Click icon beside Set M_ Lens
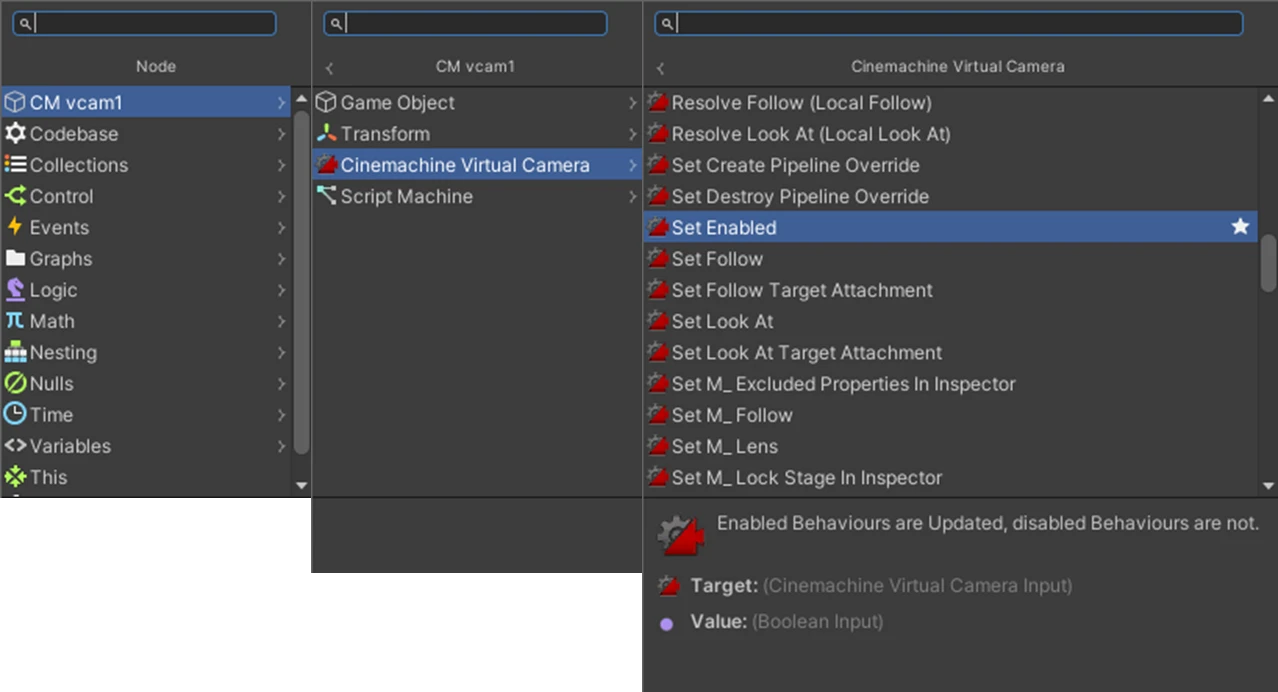1278x692 pixels. (x=657, y=446)
